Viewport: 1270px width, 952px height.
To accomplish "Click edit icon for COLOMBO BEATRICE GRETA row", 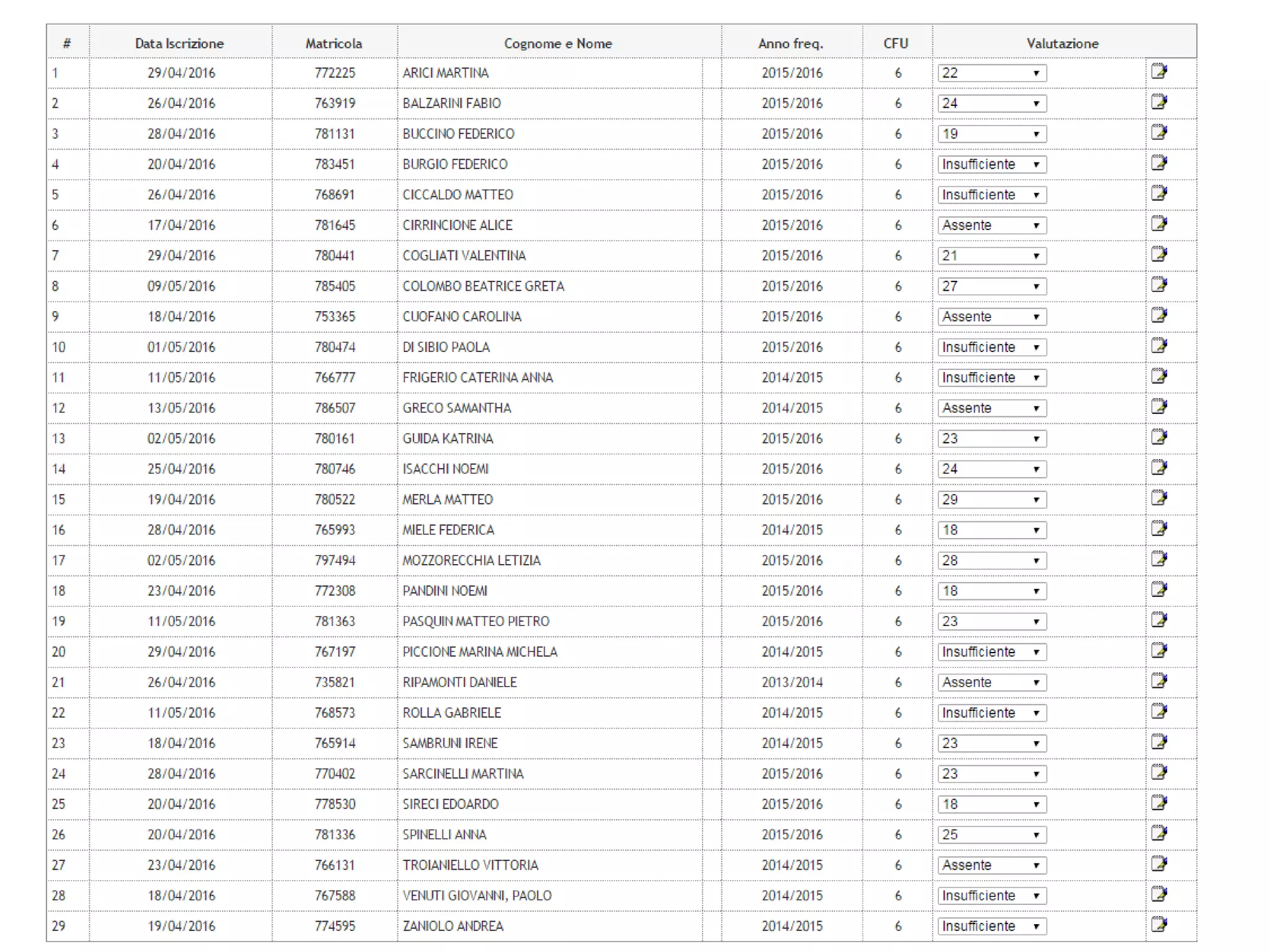I will 1158,285.
